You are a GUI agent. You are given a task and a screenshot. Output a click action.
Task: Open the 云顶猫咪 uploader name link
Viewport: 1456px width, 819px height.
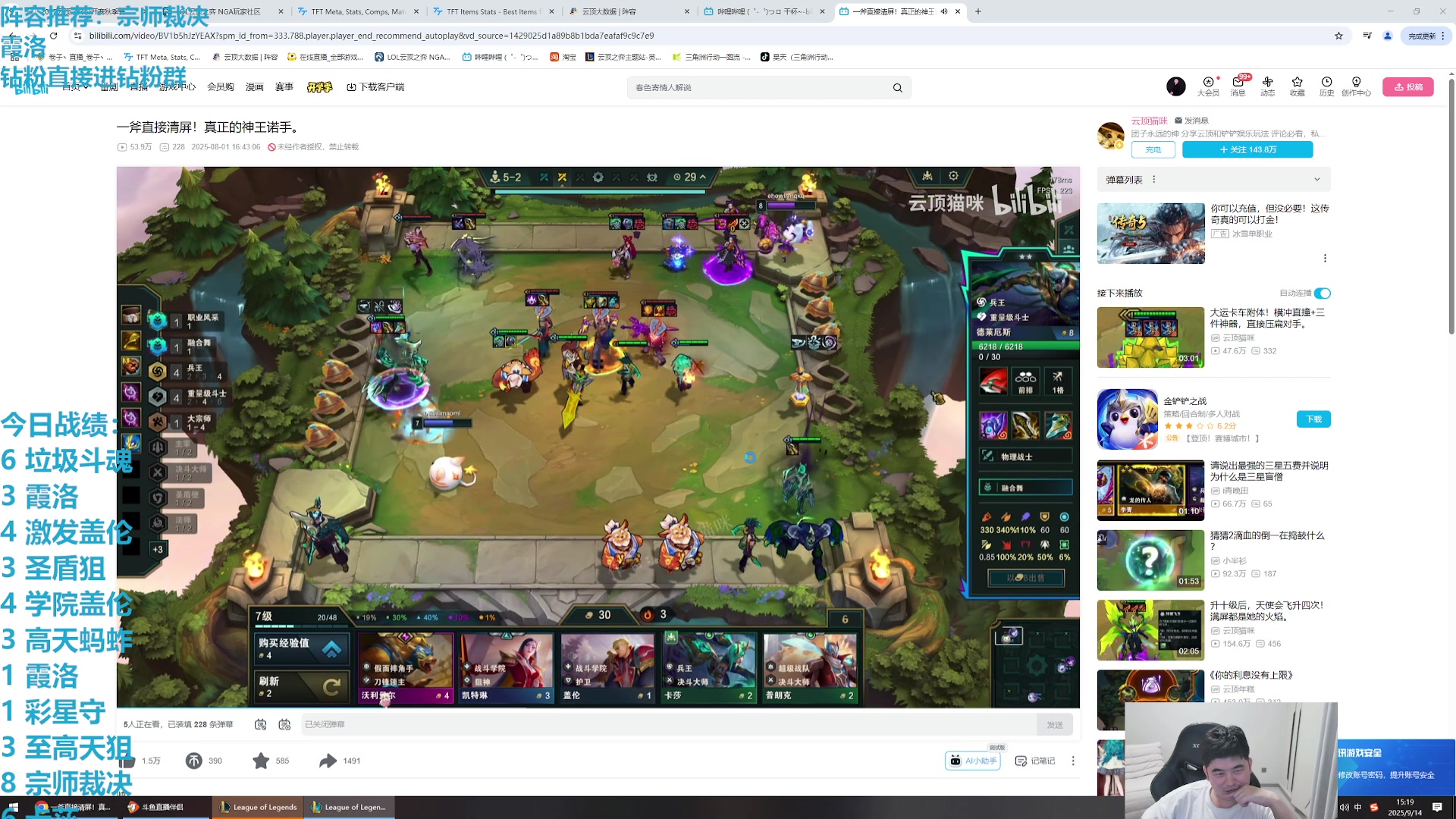click(1149, 121)
